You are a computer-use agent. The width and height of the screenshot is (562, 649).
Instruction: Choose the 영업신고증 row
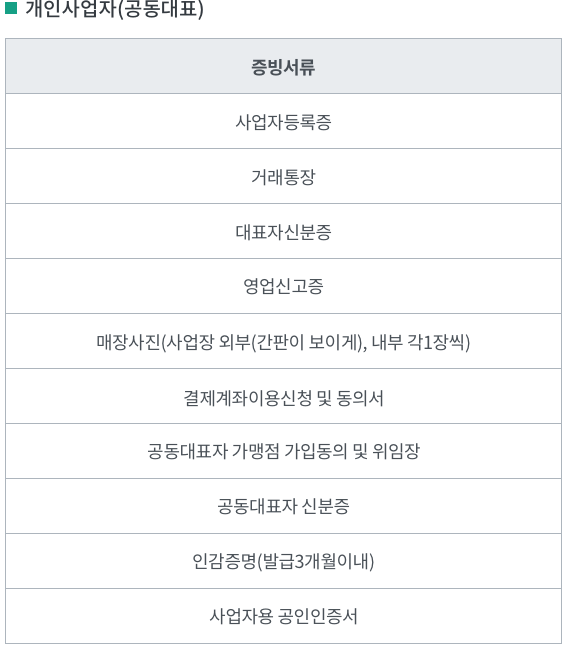pos(283,286)
